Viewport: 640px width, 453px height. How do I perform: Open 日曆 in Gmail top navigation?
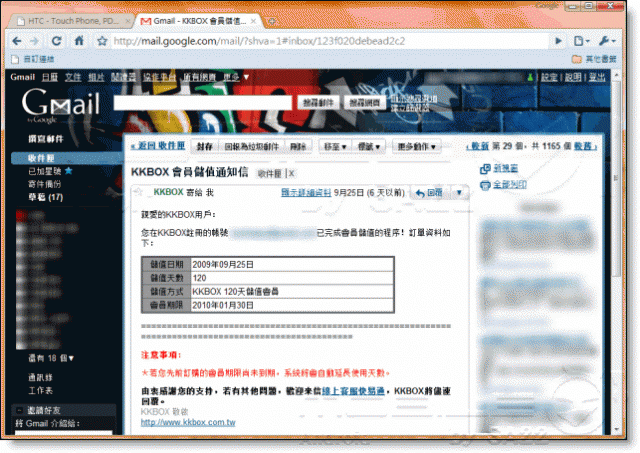tap(50, 77)
